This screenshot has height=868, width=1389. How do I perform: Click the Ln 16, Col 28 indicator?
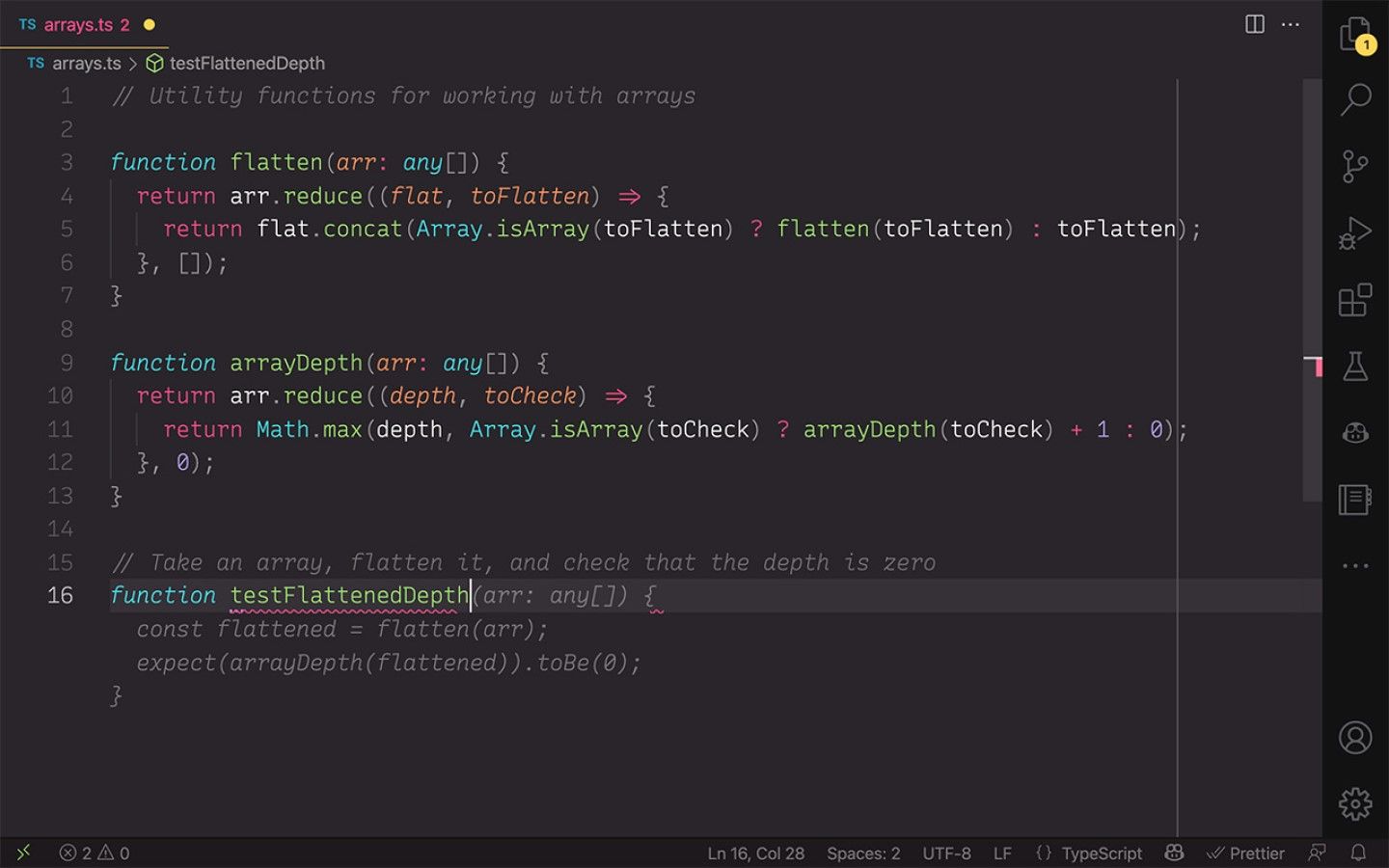point(755,854)
